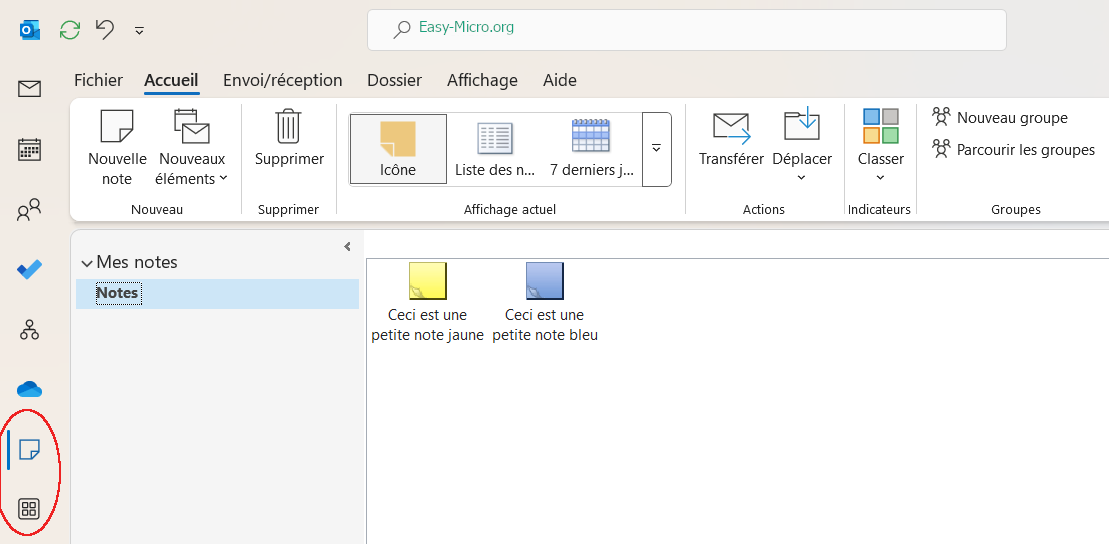Screen dimensions: 1109x544
Task: Open the More apps grid icon
Action: (x=29, y=509)
